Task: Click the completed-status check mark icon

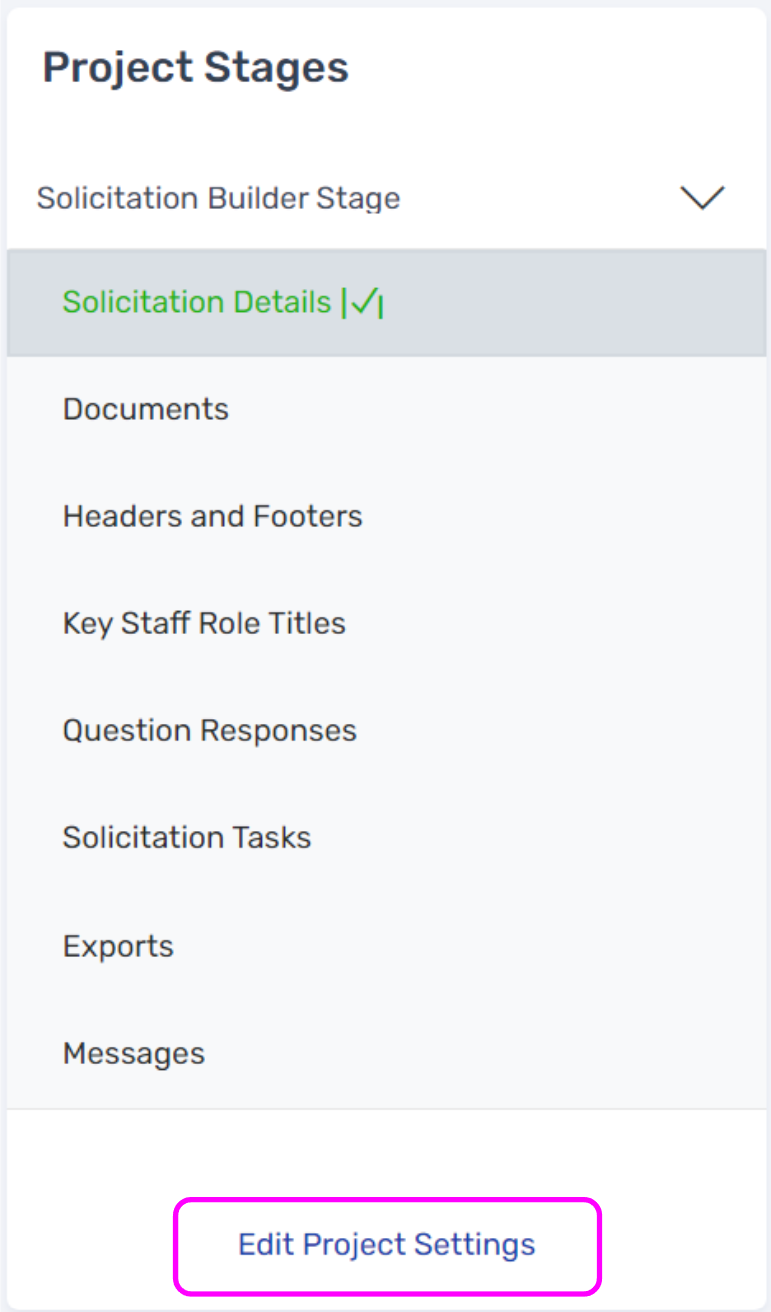Action: coord(362,303)
